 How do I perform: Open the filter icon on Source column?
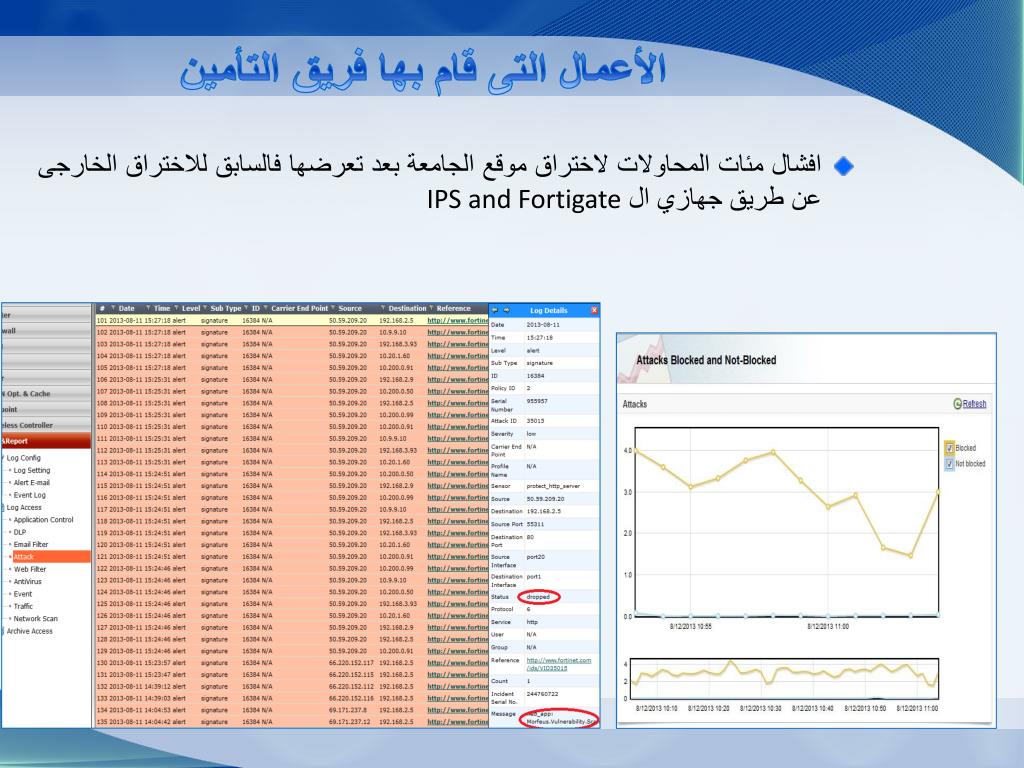coord(333,308)
